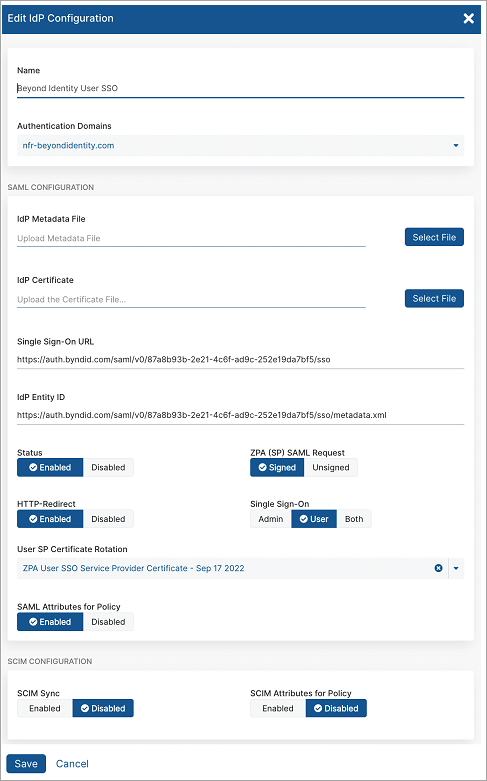The image size is (487, 781).
Task: Click the Cancel link
Action: pyautogui.click(x=72, y=764)
